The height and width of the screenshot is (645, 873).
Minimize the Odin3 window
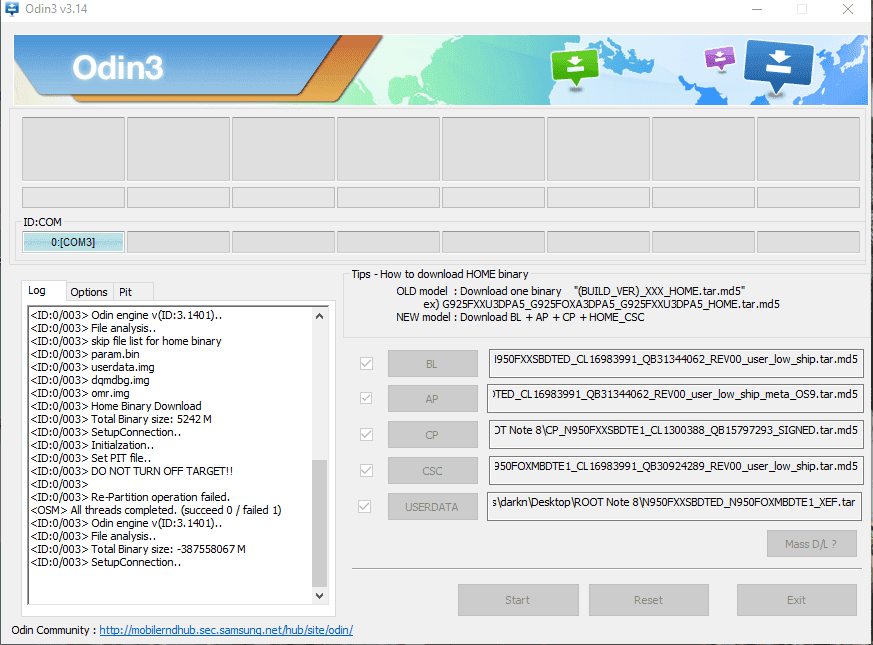pos(757,9)
